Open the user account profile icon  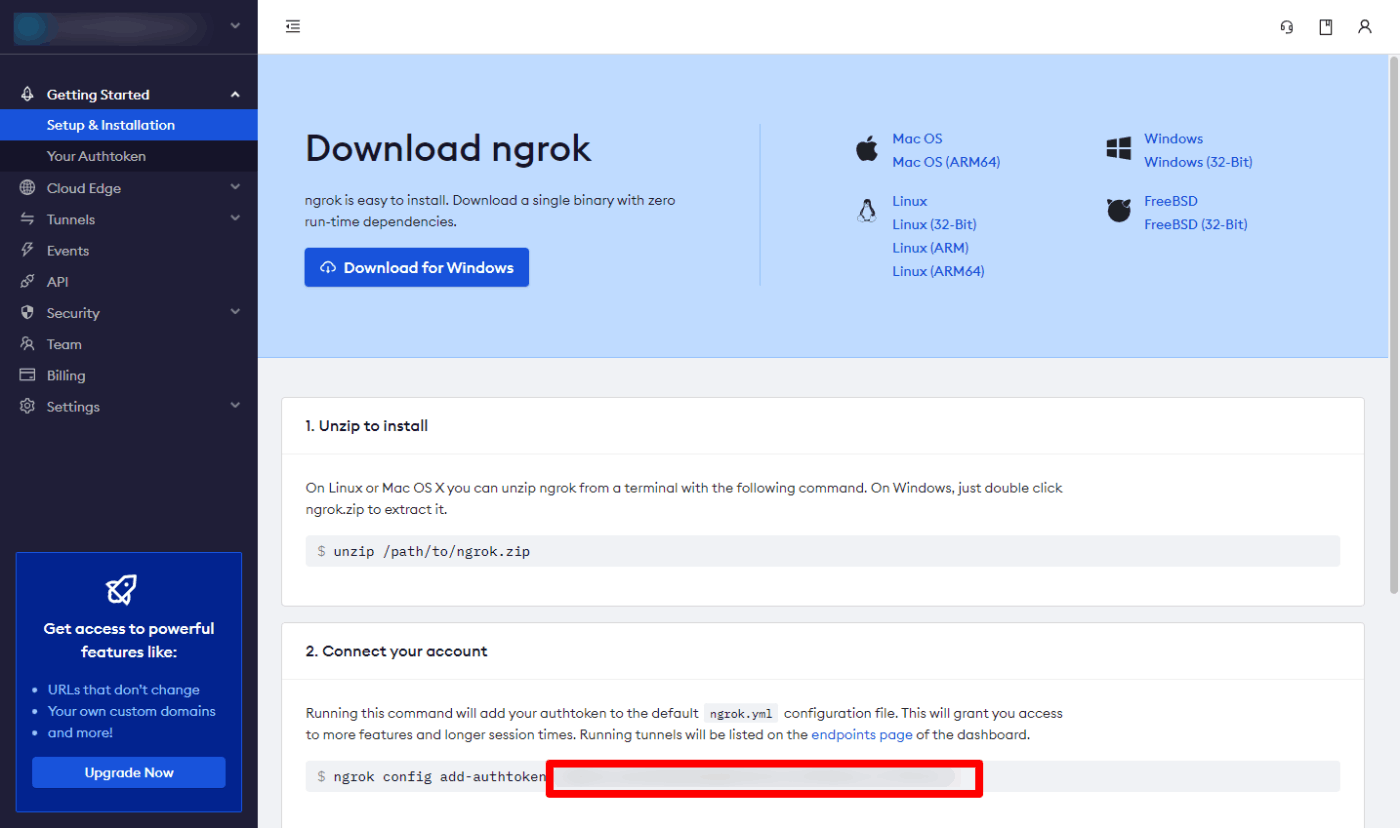tap(1365, 27)
